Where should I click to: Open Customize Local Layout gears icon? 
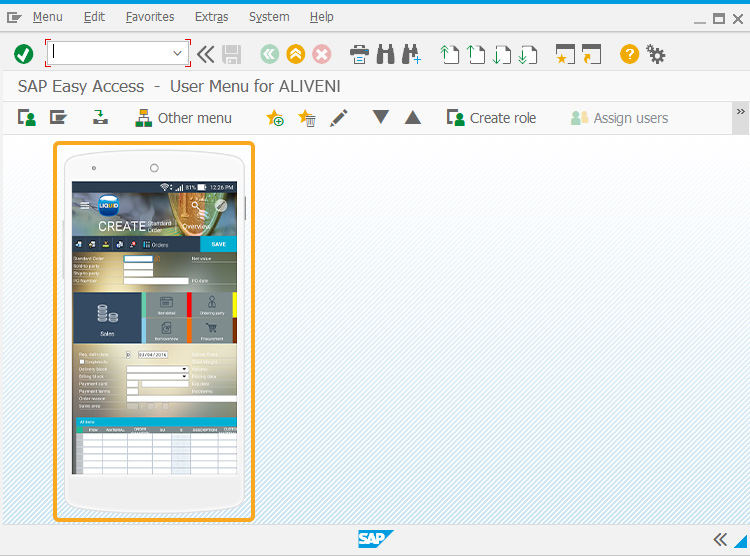tap(656, 54)
